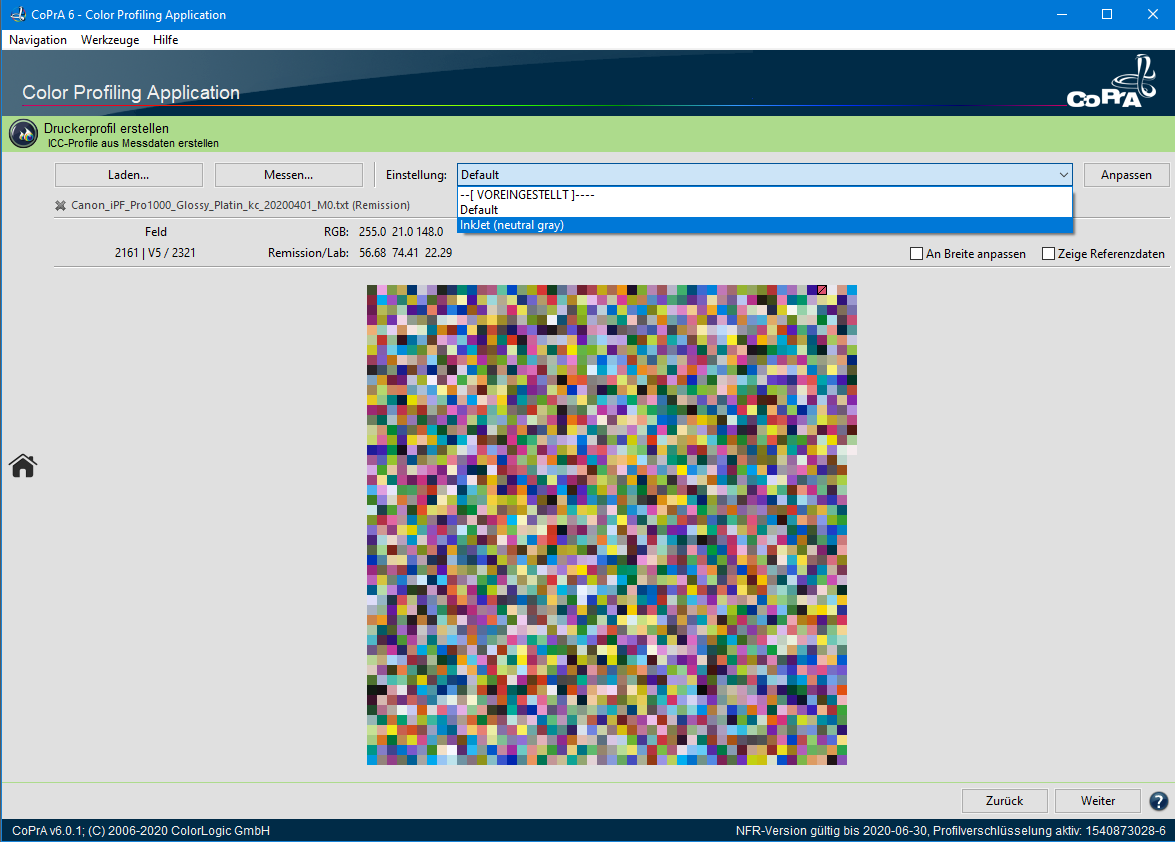Screen dimensions: 1175x842
Task: Go back with the Zurück button
Action: click(1004, 801)
